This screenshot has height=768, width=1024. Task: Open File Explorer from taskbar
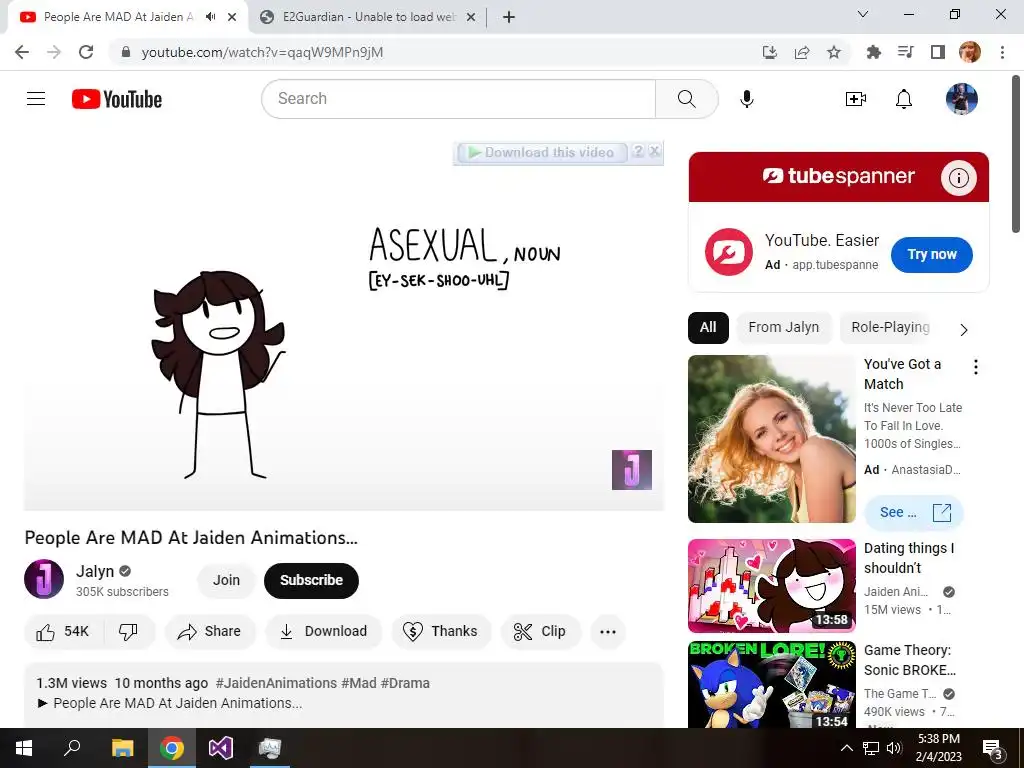tap(122, 748)
